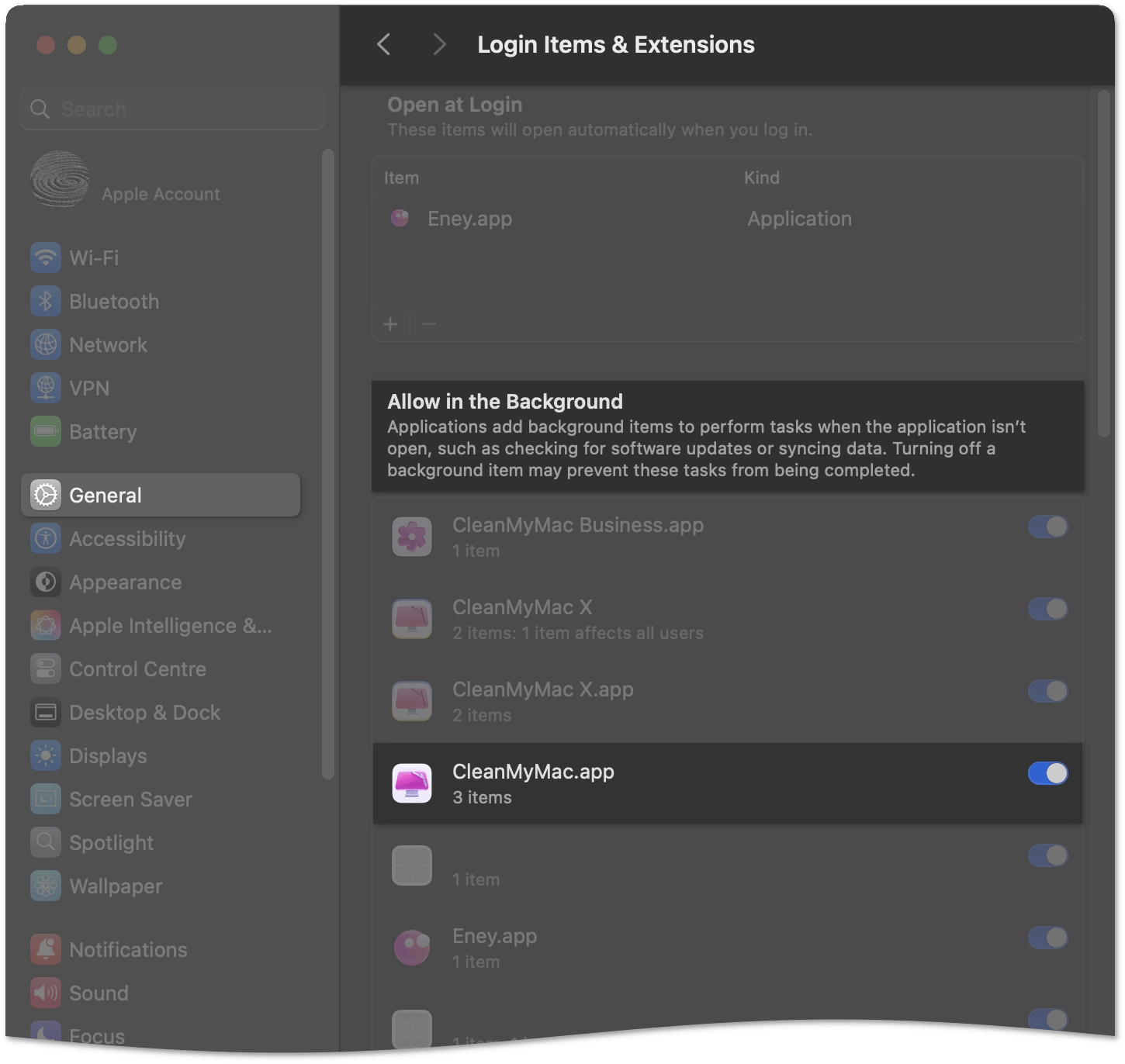Disable CleanMyMac.app background items switch
The image size is (1125, 1064).
(1048, 773)
